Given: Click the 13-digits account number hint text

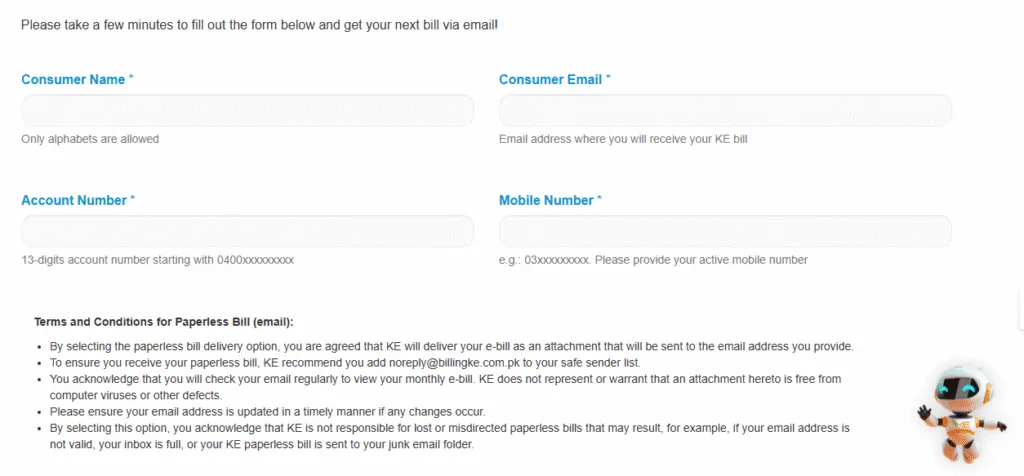Looking at the screenshot, I should 157,260.
